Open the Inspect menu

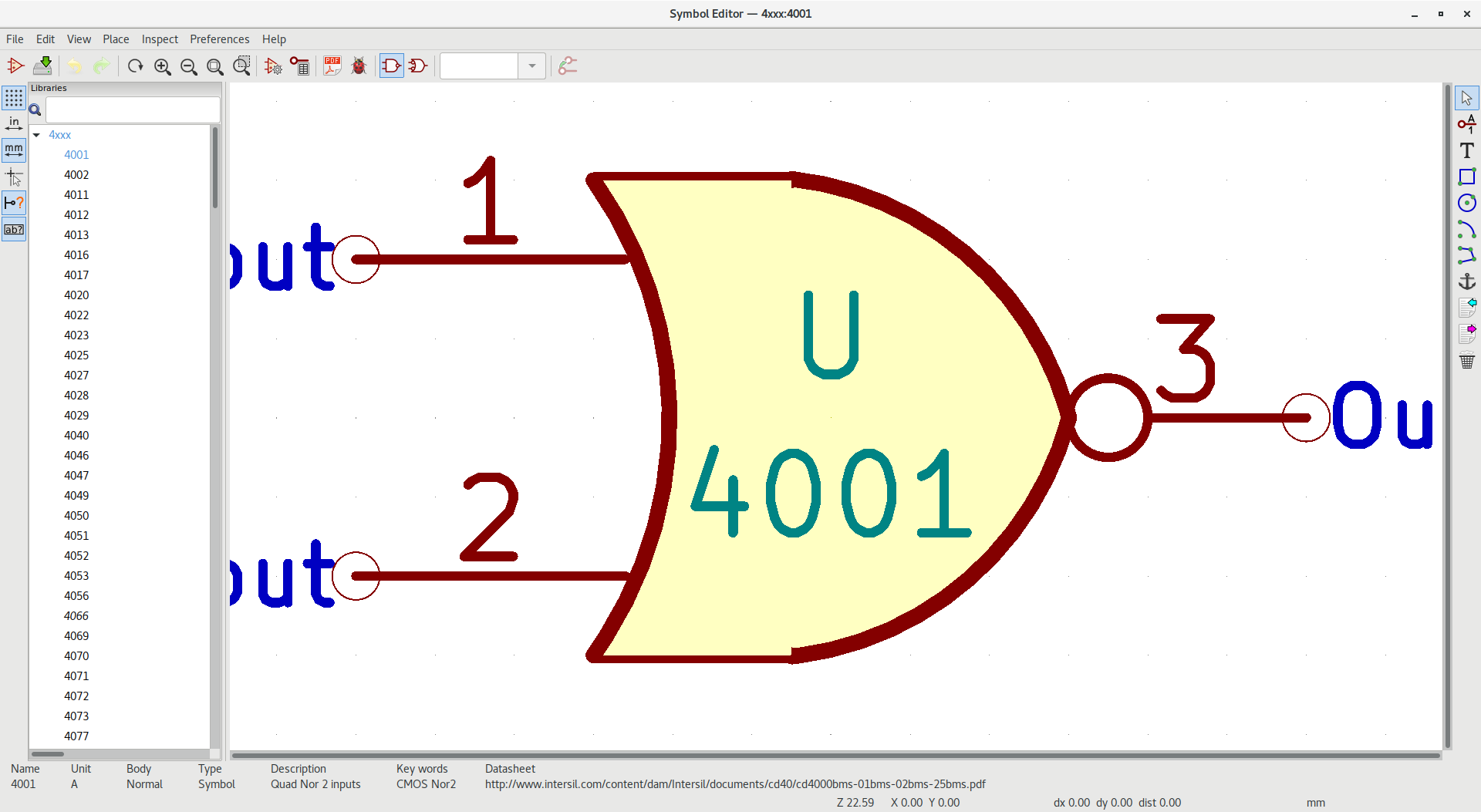point(160,39)
